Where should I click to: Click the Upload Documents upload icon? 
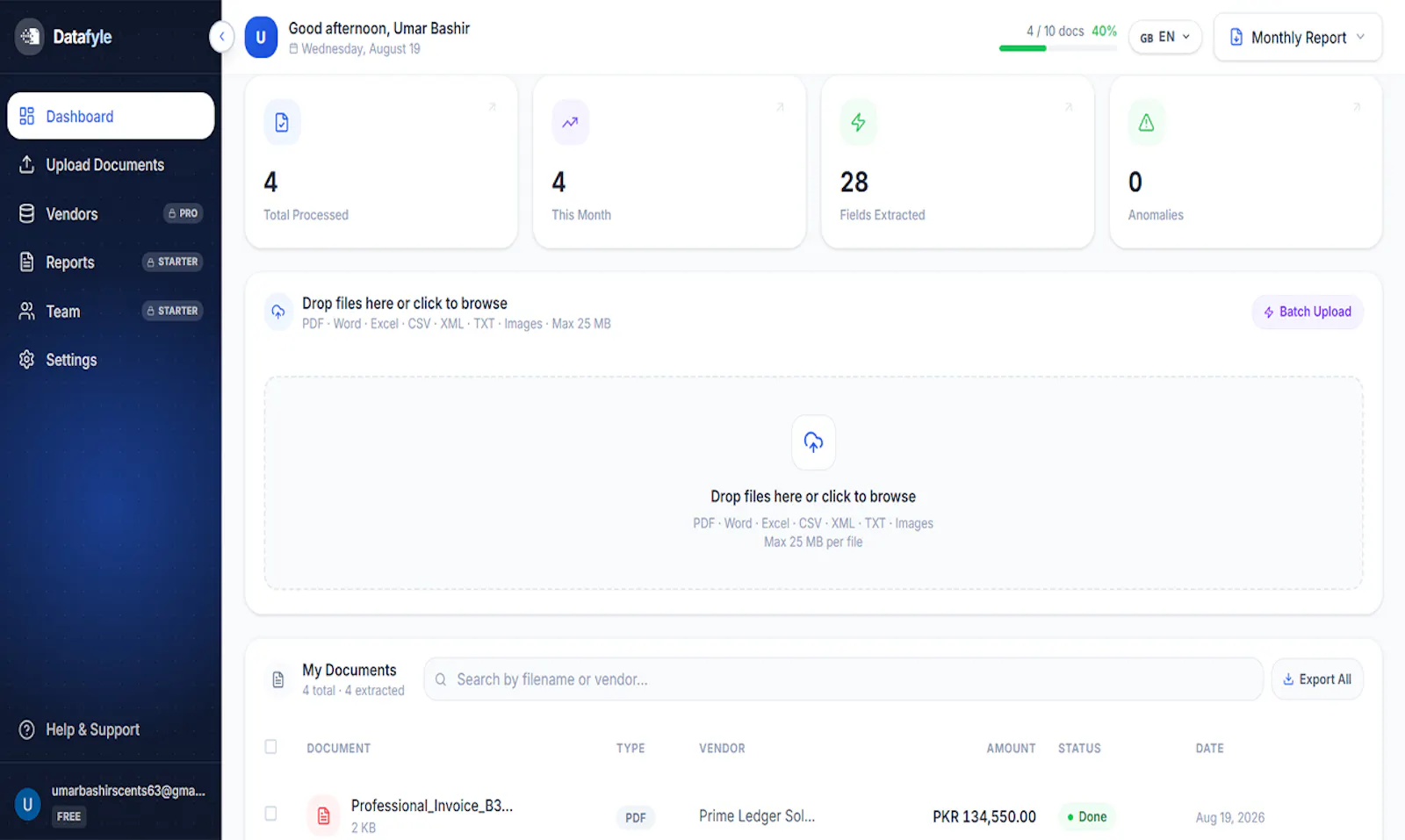tap(27, 165)
